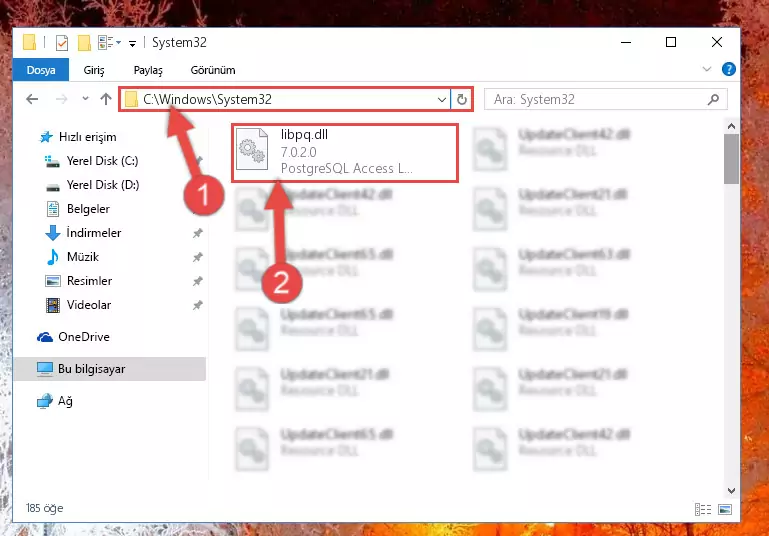Click the search magnifier icon
The height and width of the screenshot is (536, 769).
[x=713, y=100]
